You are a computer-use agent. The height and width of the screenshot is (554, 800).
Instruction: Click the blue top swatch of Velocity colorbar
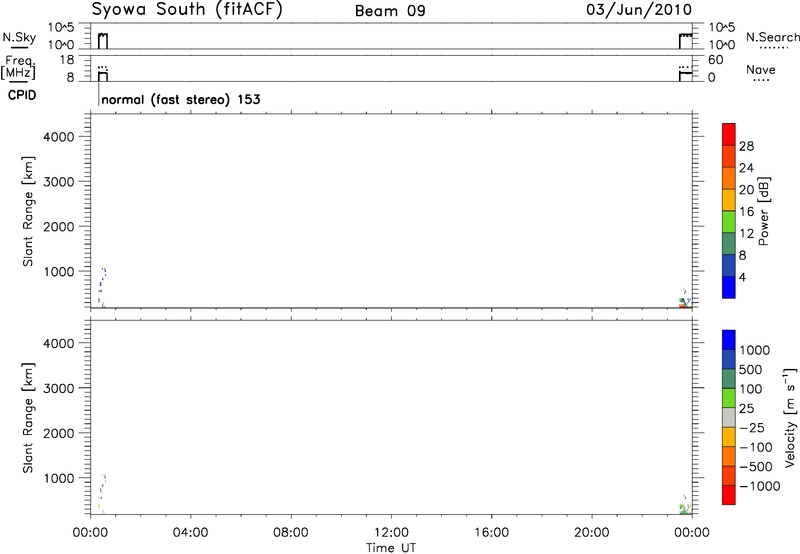[729, 340]
